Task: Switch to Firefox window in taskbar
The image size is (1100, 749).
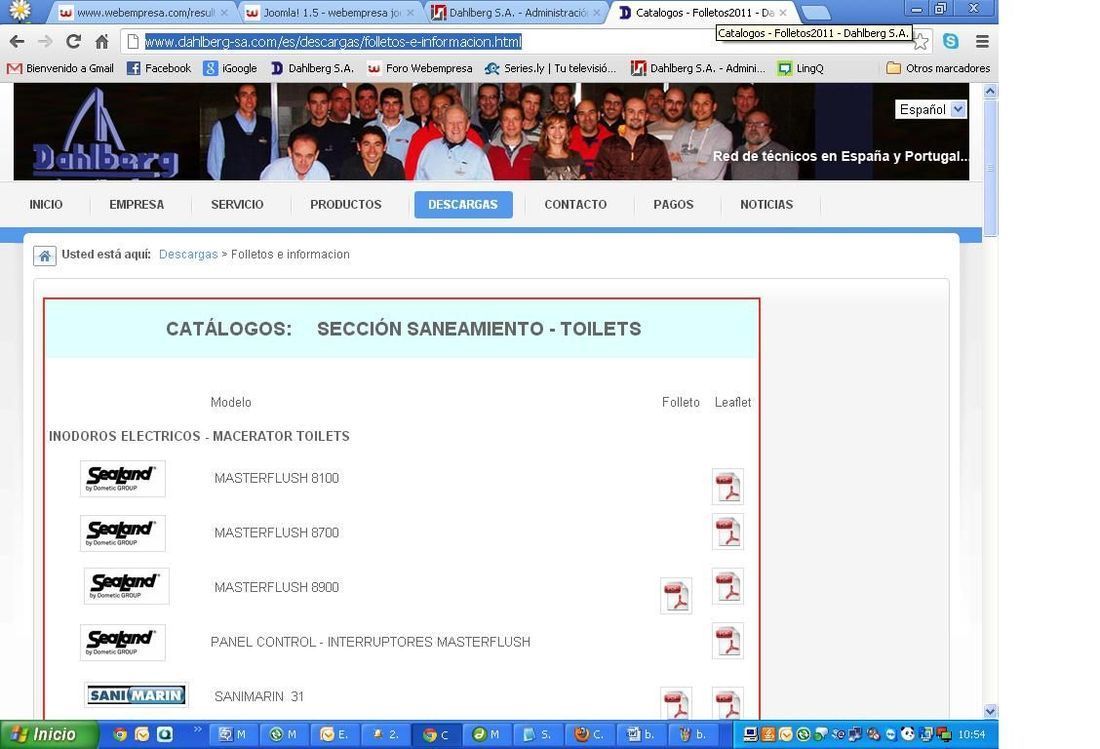Action: [x=590, y=734]
